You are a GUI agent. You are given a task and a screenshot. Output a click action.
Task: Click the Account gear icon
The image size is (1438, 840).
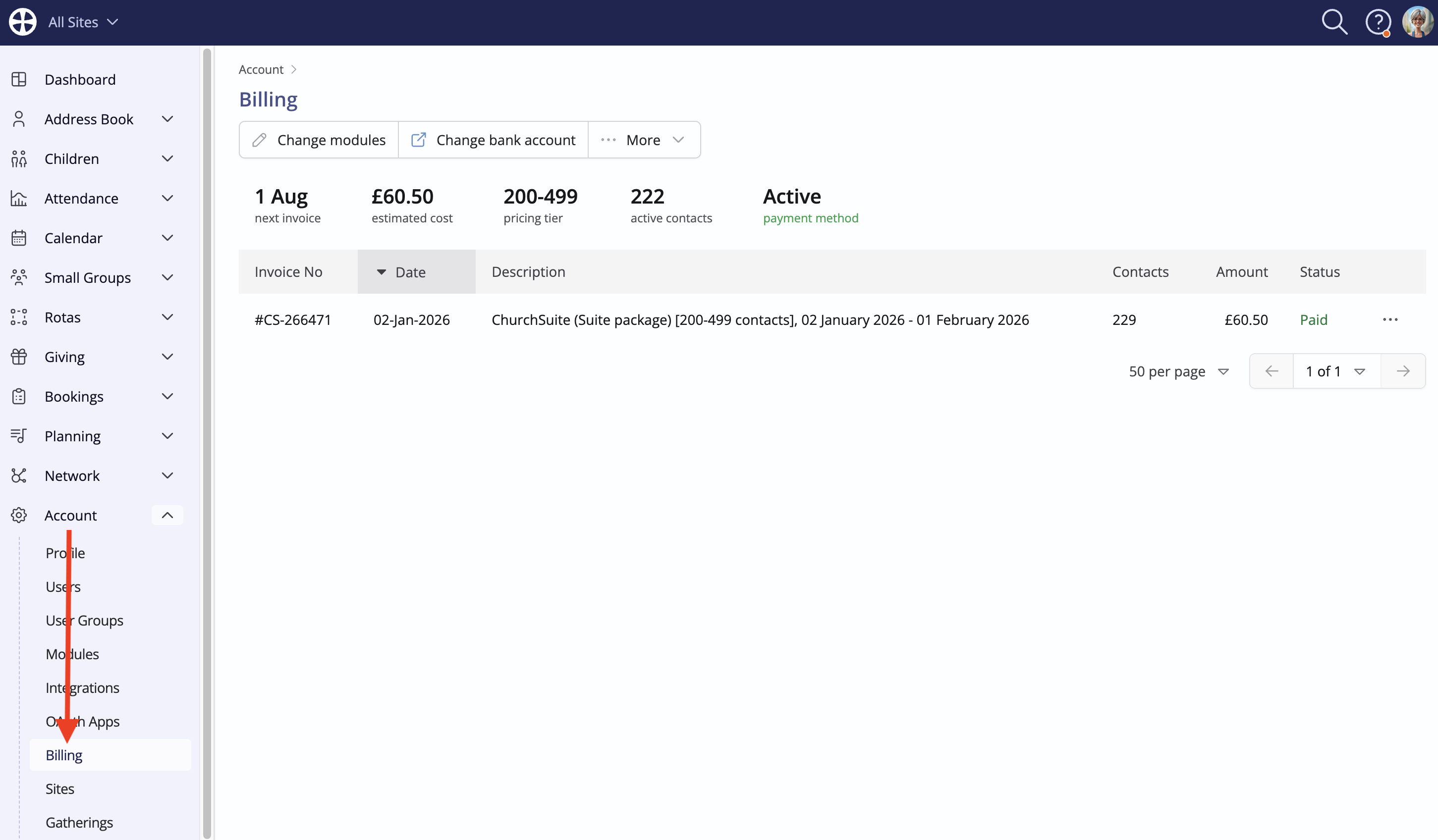click(19, 516)
